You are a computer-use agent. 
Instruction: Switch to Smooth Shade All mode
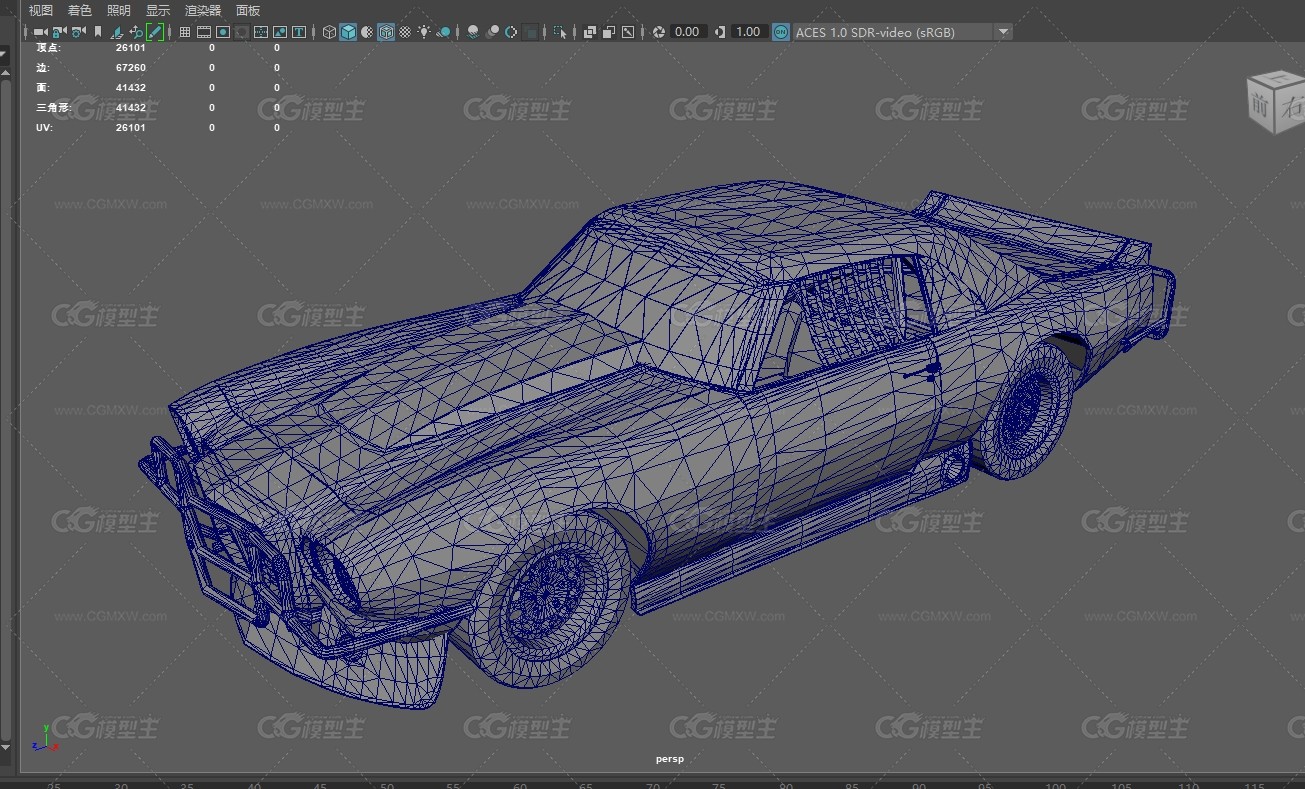point(348,32)
